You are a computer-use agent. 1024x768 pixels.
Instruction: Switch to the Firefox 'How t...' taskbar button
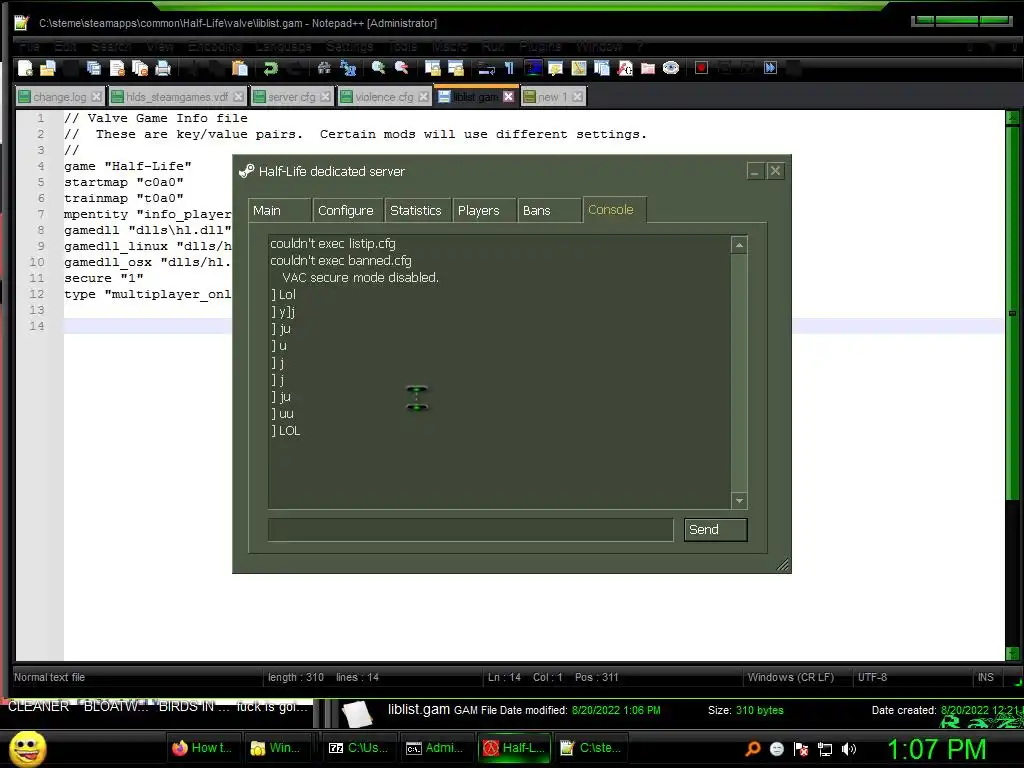point(205,748)
